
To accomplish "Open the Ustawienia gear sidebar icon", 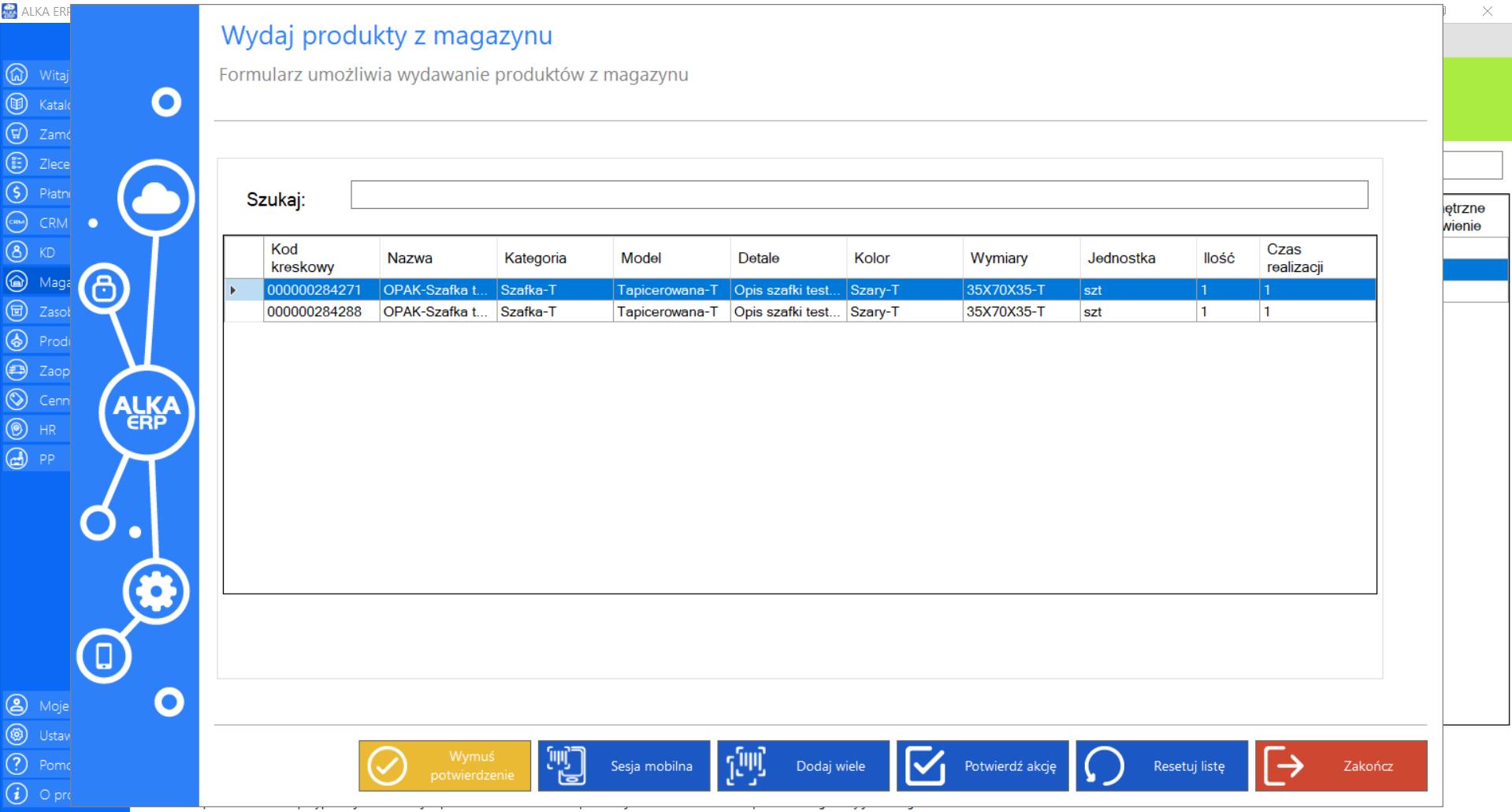I will 17,735.
